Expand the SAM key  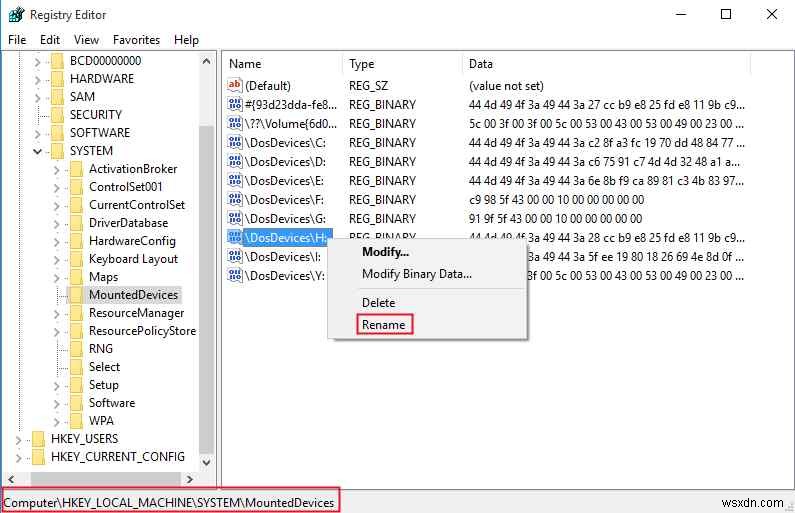37,98
